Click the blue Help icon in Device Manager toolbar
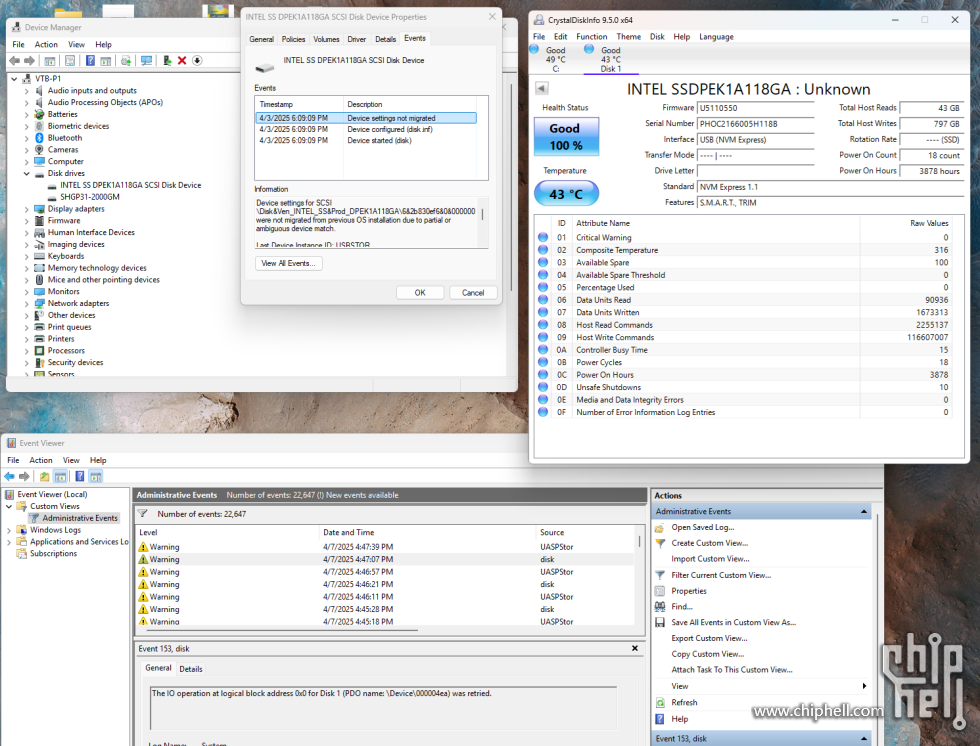Image resolution: width=980 pixels, height=746 pixels. (91, 61)
